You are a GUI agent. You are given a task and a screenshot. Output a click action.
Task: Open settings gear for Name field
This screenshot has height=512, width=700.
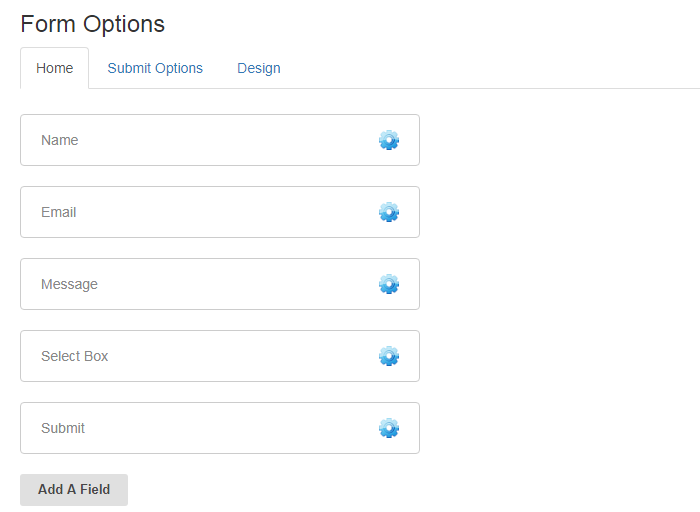point(389,140)
